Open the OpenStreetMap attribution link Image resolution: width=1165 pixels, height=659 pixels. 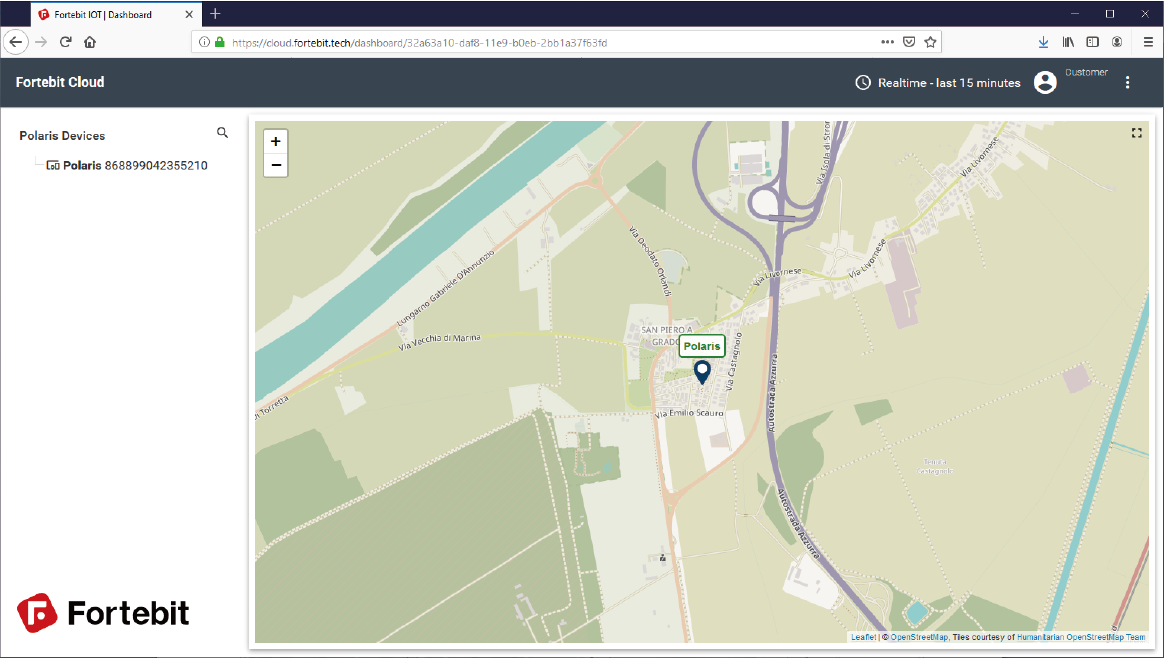point(919,637)
